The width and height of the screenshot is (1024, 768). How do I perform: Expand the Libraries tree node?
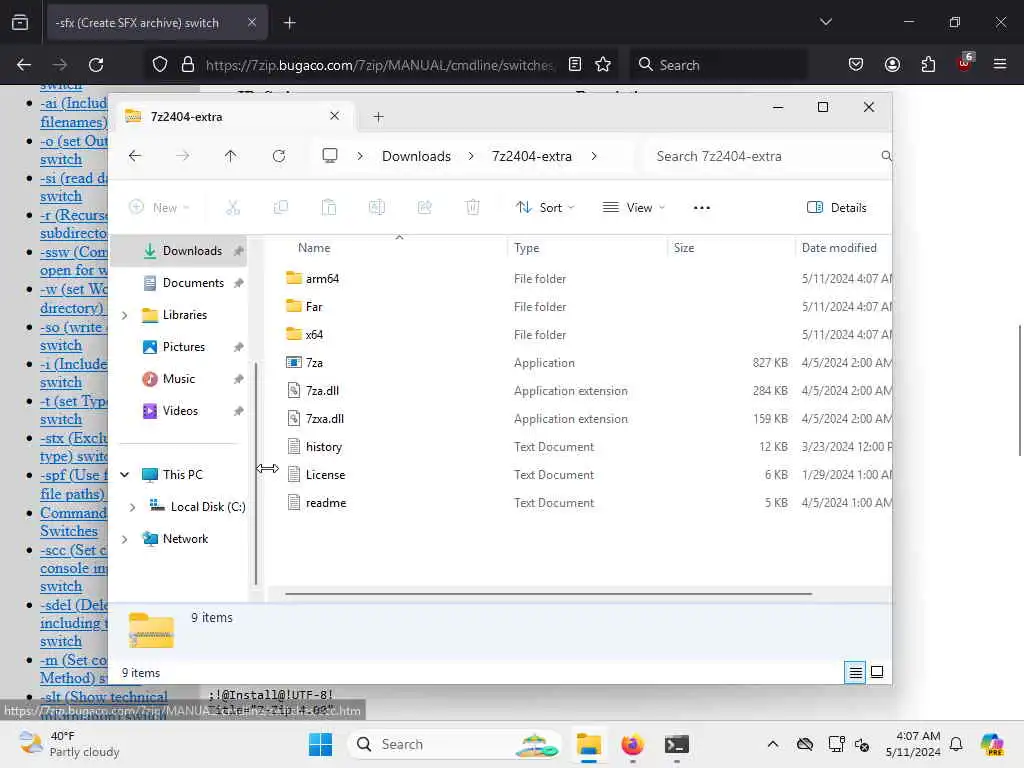125,315
